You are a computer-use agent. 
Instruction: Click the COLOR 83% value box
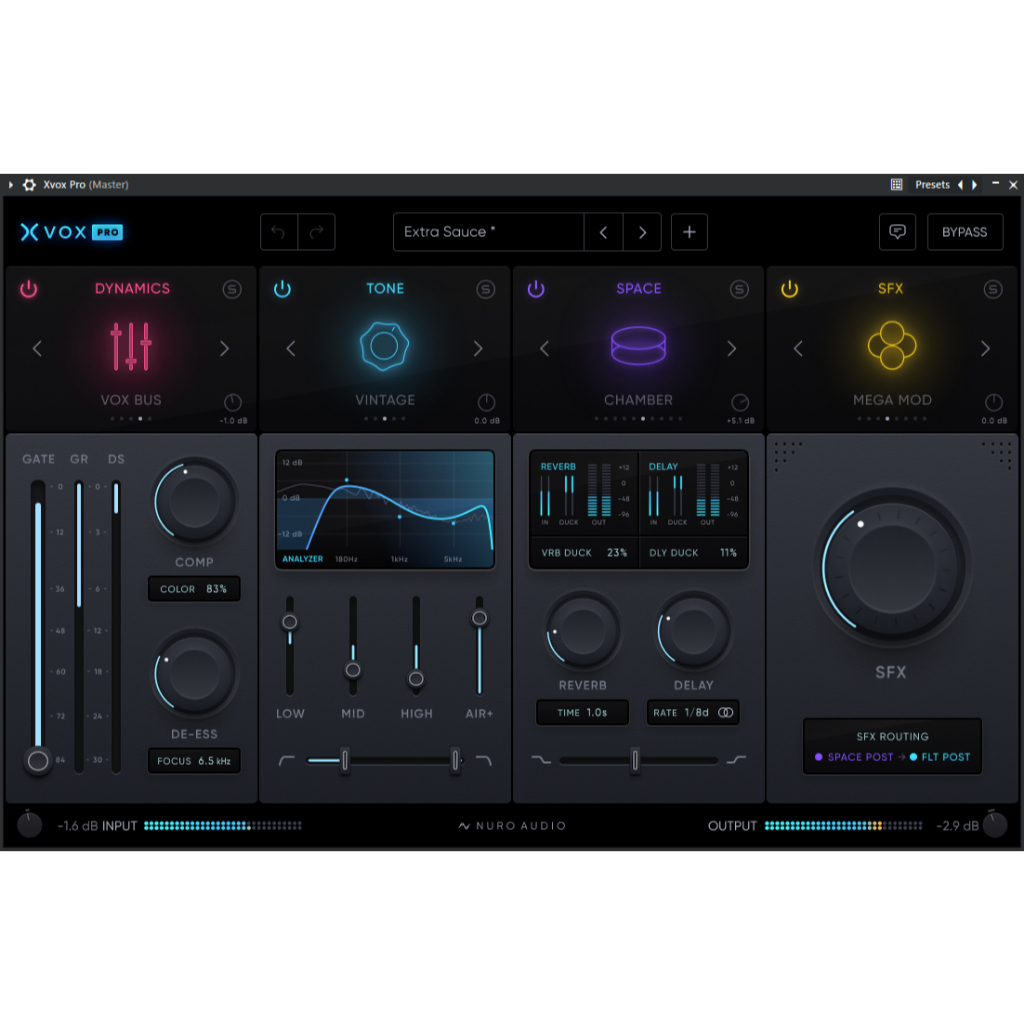coord(194,589)
